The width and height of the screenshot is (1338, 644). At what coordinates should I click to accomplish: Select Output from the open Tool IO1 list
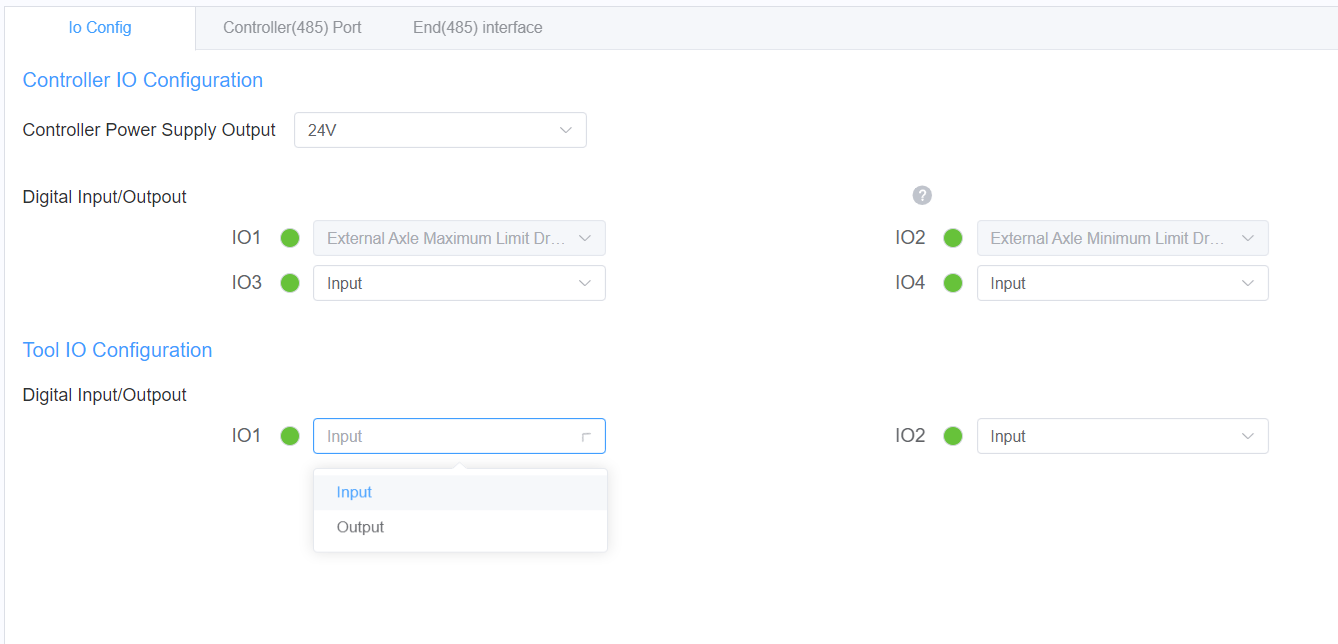[360, 527]
